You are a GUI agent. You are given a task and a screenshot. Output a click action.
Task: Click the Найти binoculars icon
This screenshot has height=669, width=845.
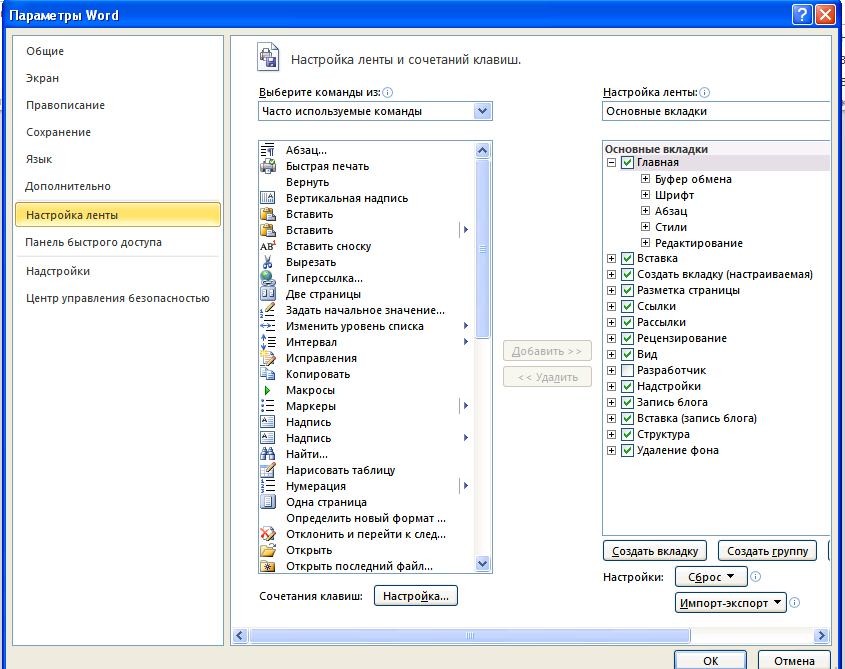click(x=268, y=454)
